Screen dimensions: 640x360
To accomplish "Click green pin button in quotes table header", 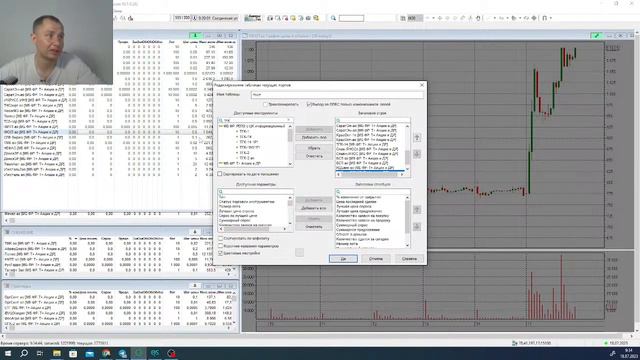I will tap(195, 36).
